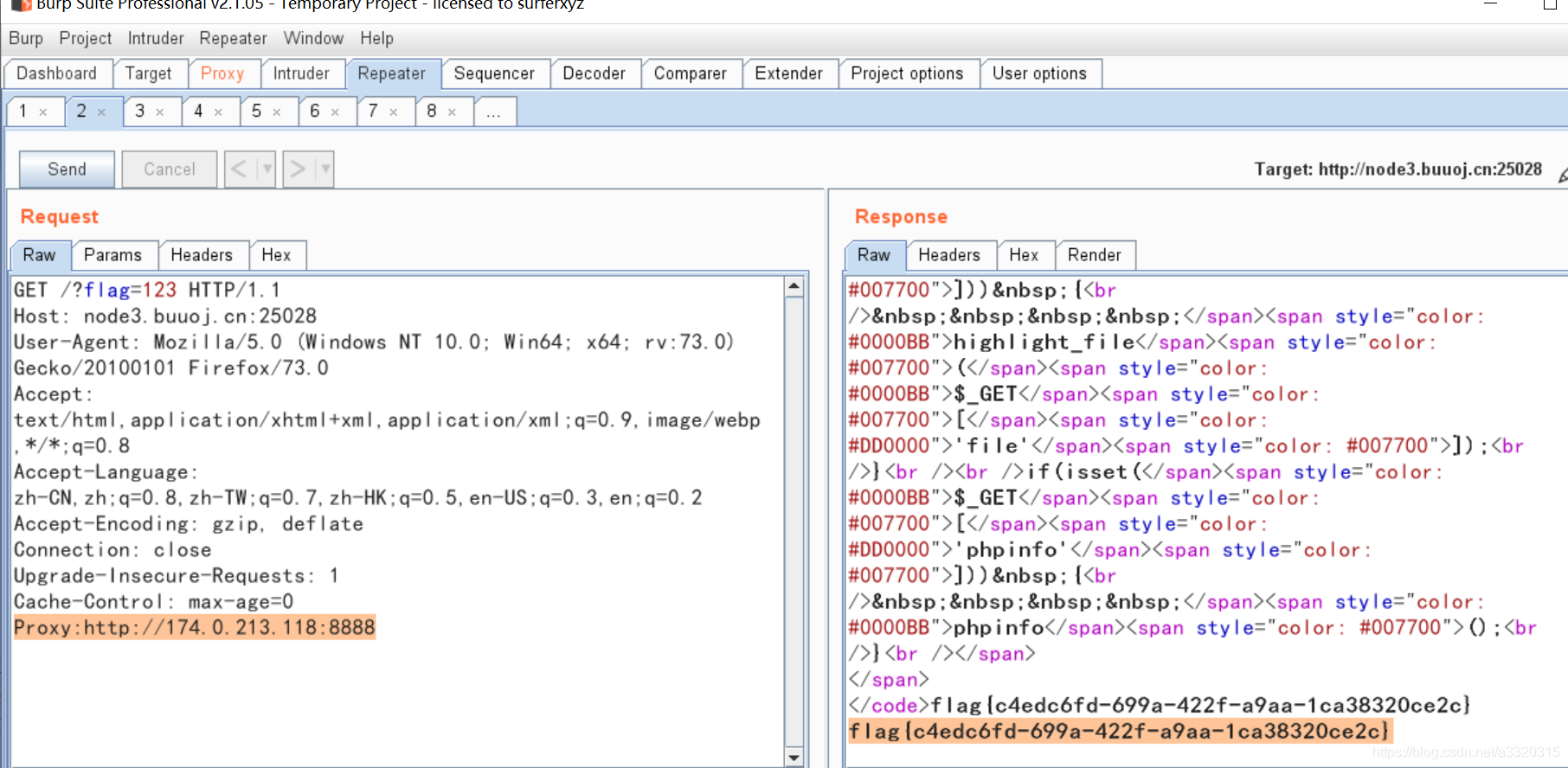Go forward to next request in history
Image resolution: width=1568 pixels, height=768 pixels.
298,169
